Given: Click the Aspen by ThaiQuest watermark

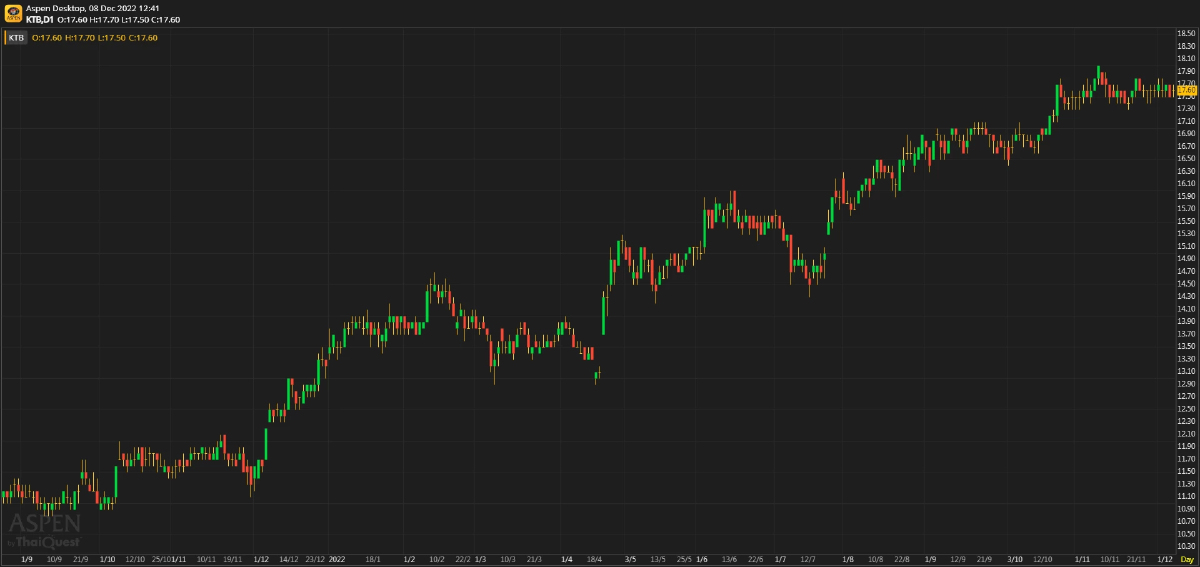Looking at the screenshot, I should coord(44,530).
